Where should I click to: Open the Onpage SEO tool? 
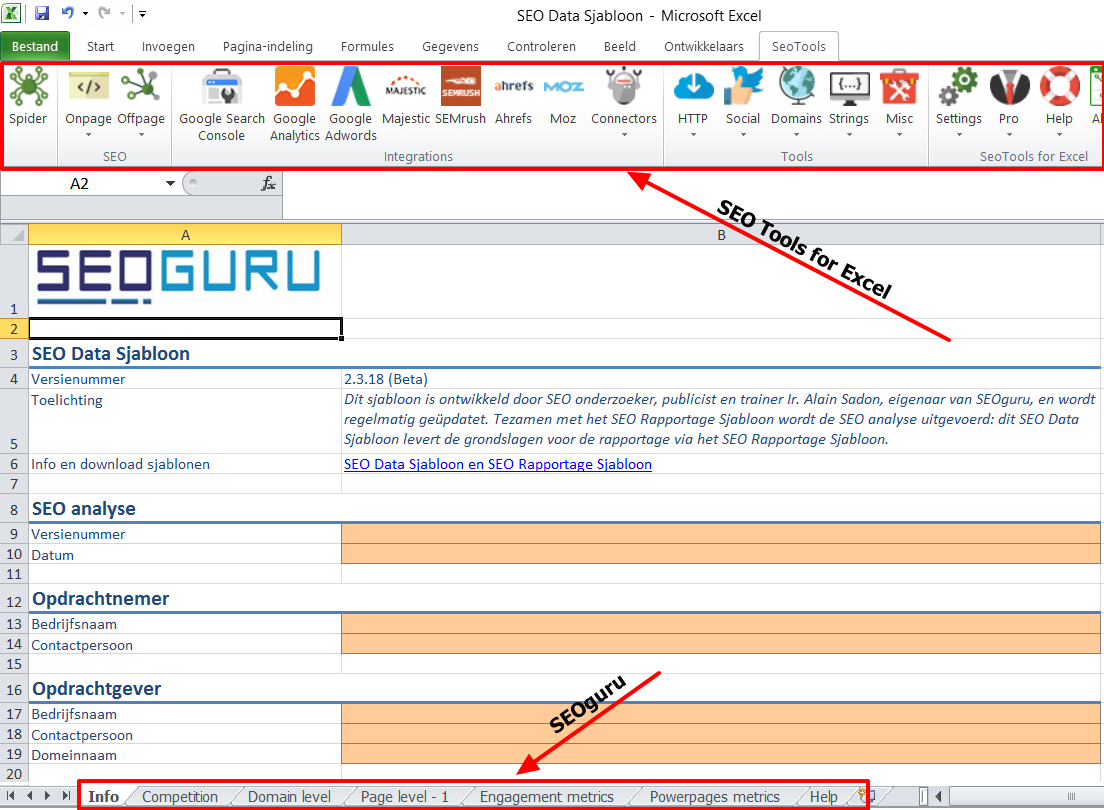(88, 101)
